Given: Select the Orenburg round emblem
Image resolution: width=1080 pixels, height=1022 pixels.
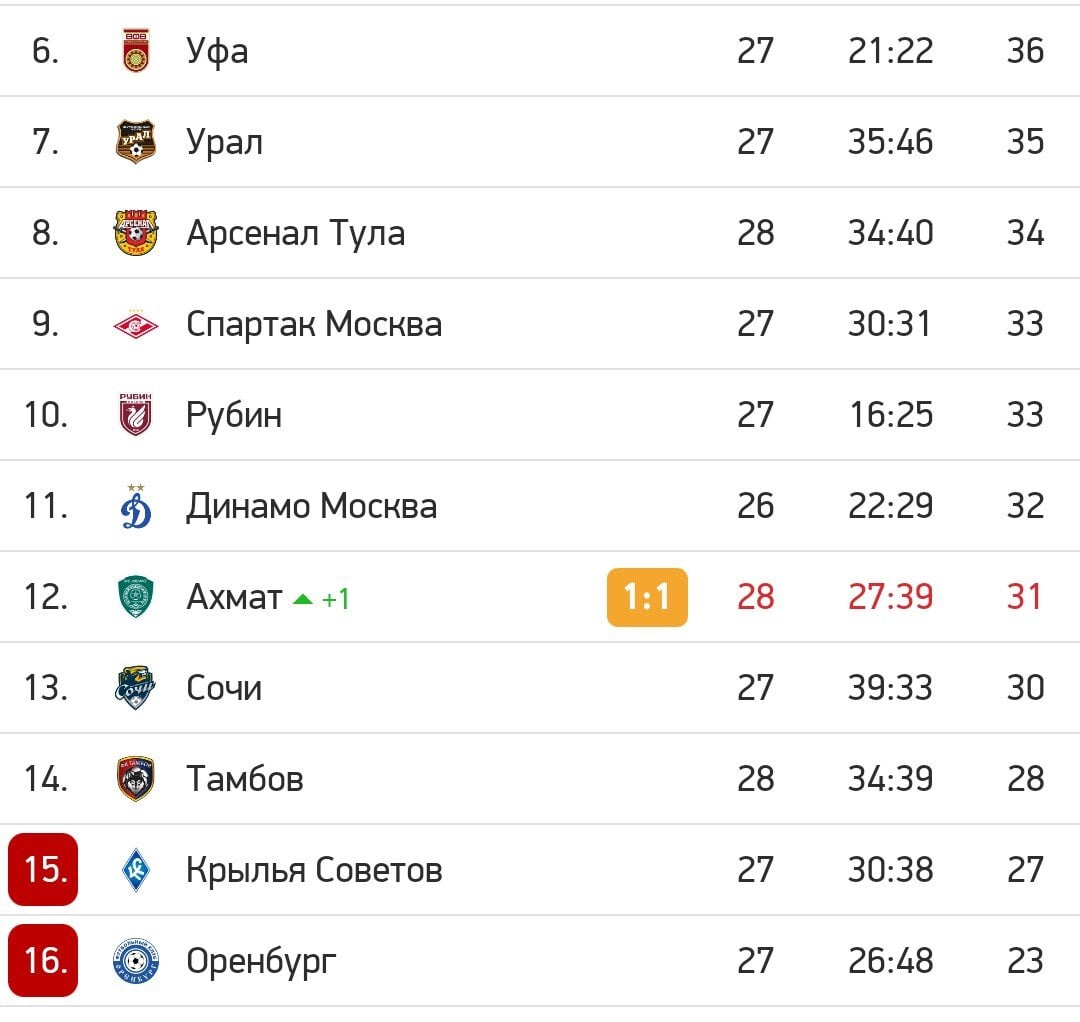Looking at the screenshot, I should (x=136, y=961).
